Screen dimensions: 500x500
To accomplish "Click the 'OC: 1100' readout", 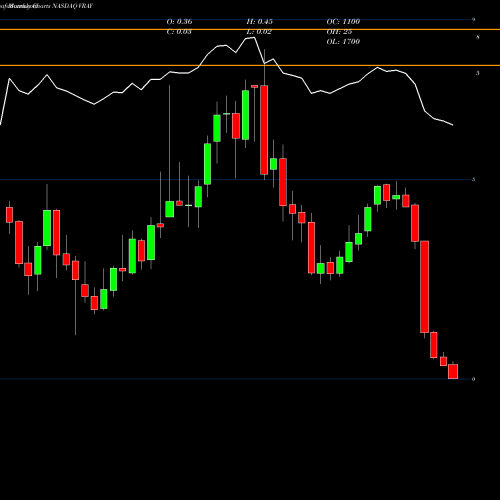I will (343, 22).
